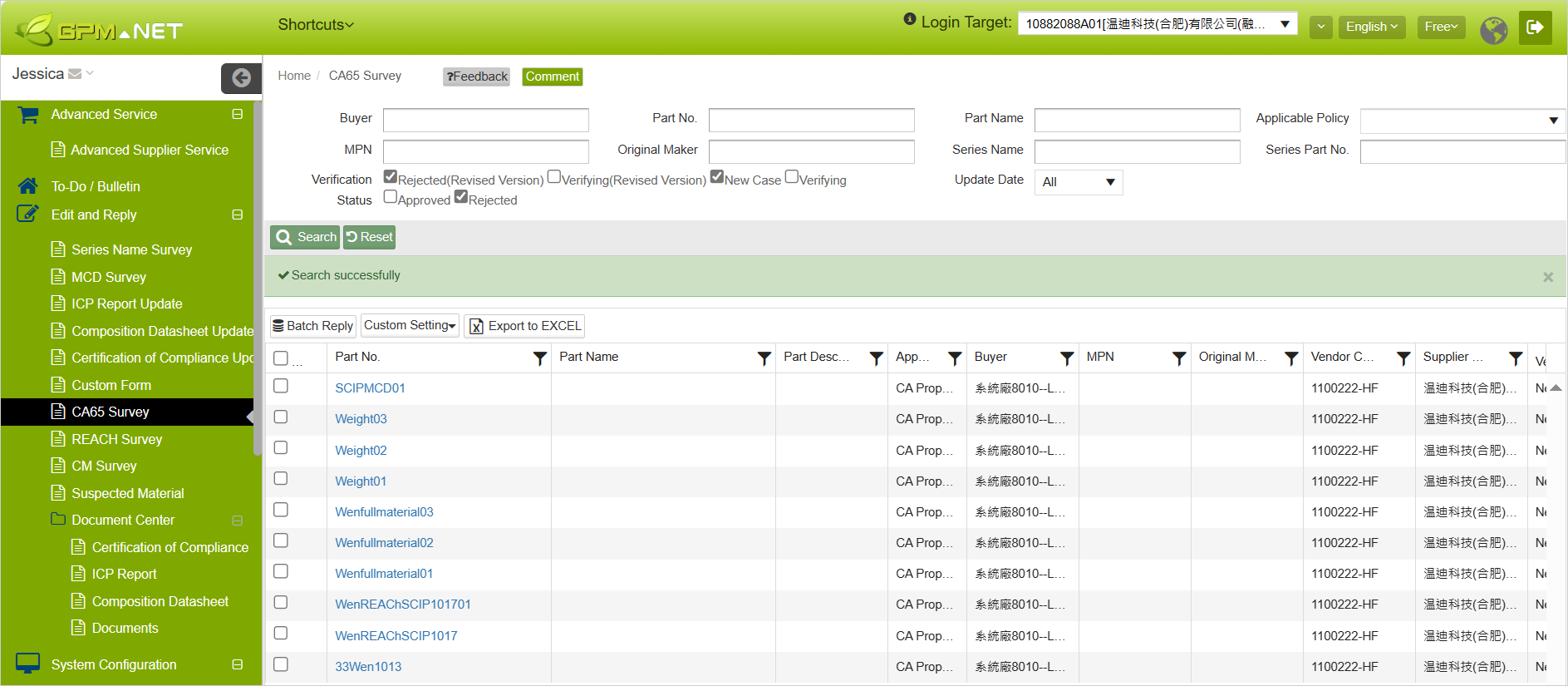The width and height of the screenshot is (1568, 686).
Task: Open the English language dropdown
Action: tap(1371, 27)
